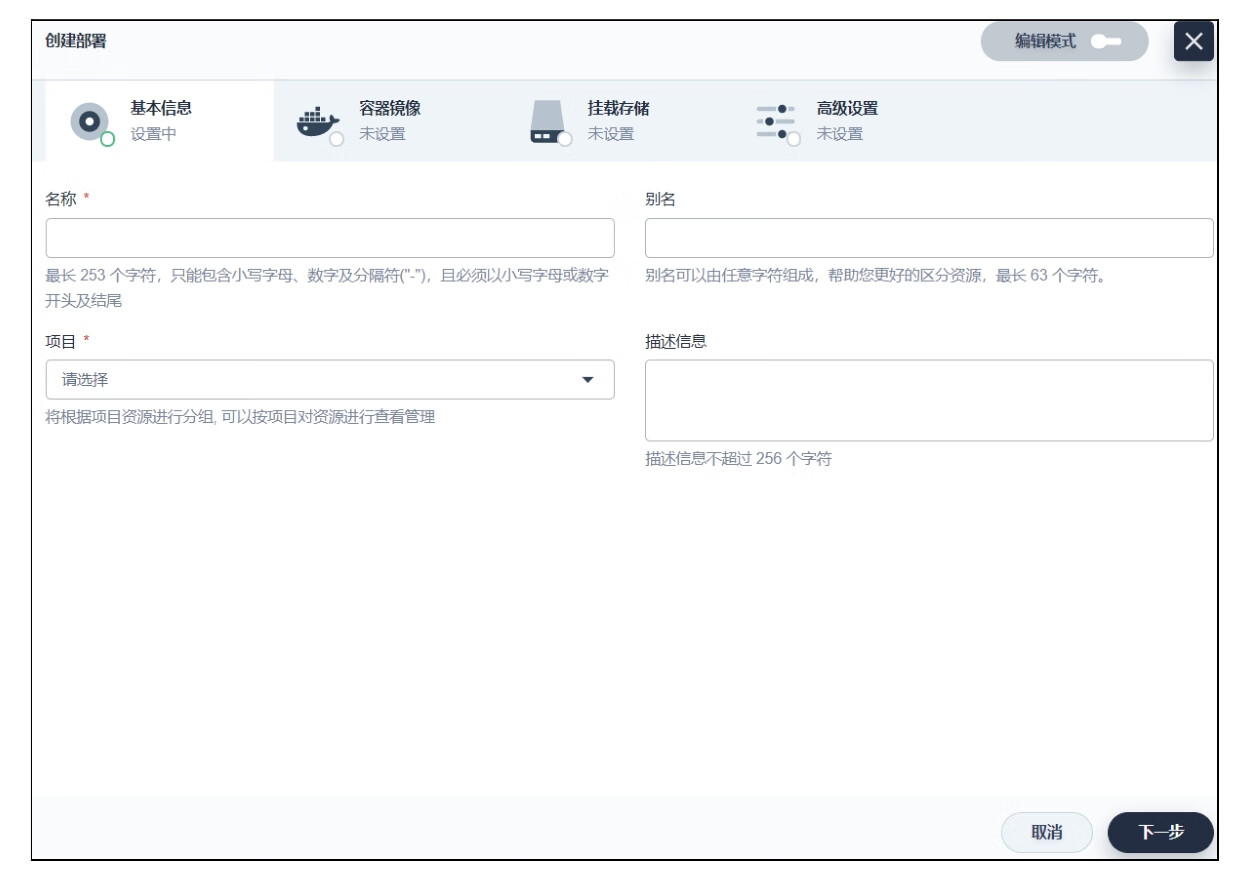The width and height of the screenshot is (1253, 878).
Task: Switch to 挂载存储 tab
Action: [x=618, y=109]
